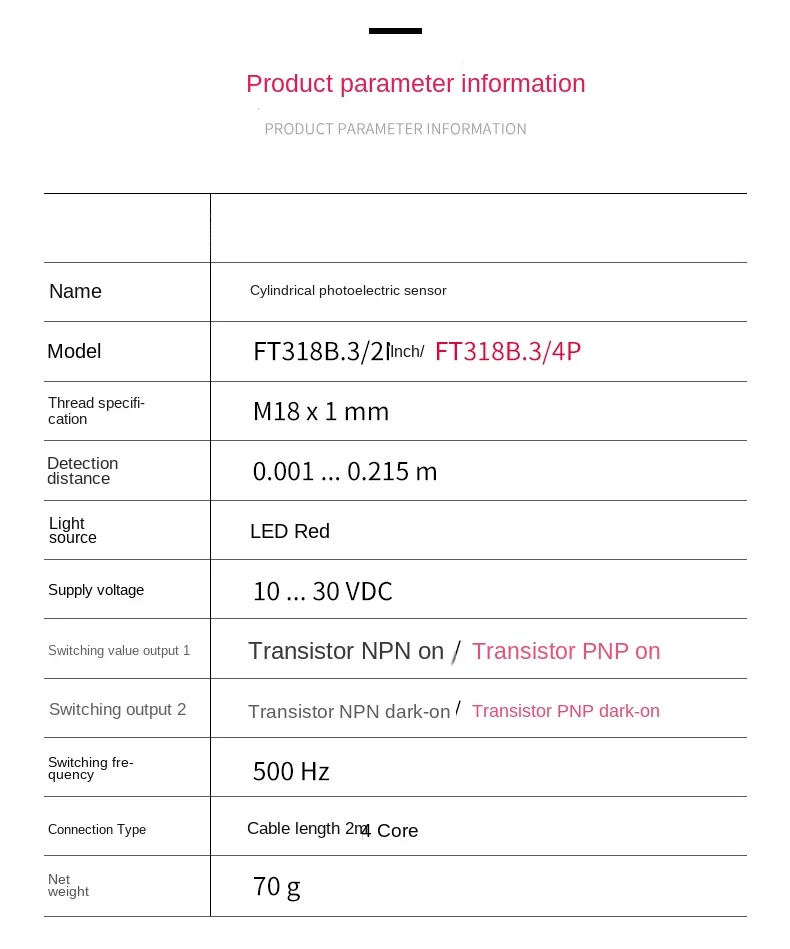Click the 'Transistor NPN on' text

tap(346, 651)
